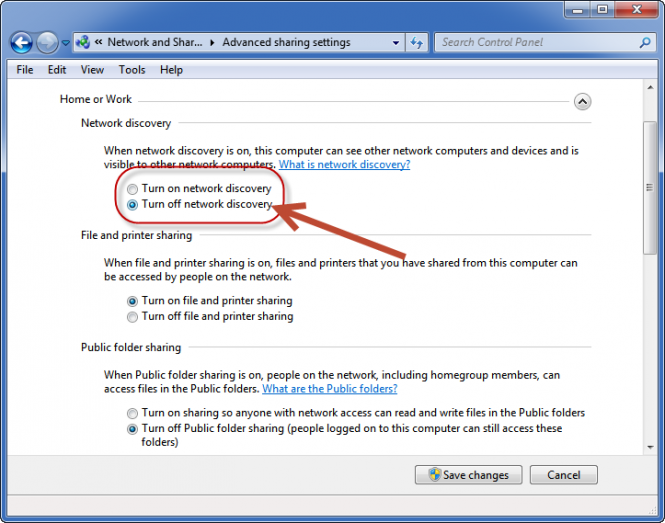Image resolution: width=665 pixels, height=523 pixels.
Task: Click the Save changes button
Action: [x=467, y=475]
